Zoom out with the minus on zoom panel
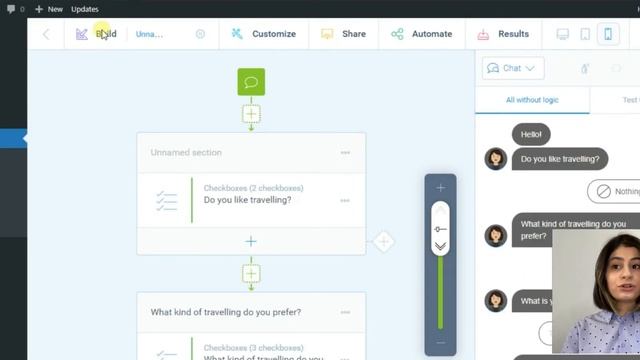Image resolution: width=640 pixels, height=360 pixels. [x=440, y=343]
